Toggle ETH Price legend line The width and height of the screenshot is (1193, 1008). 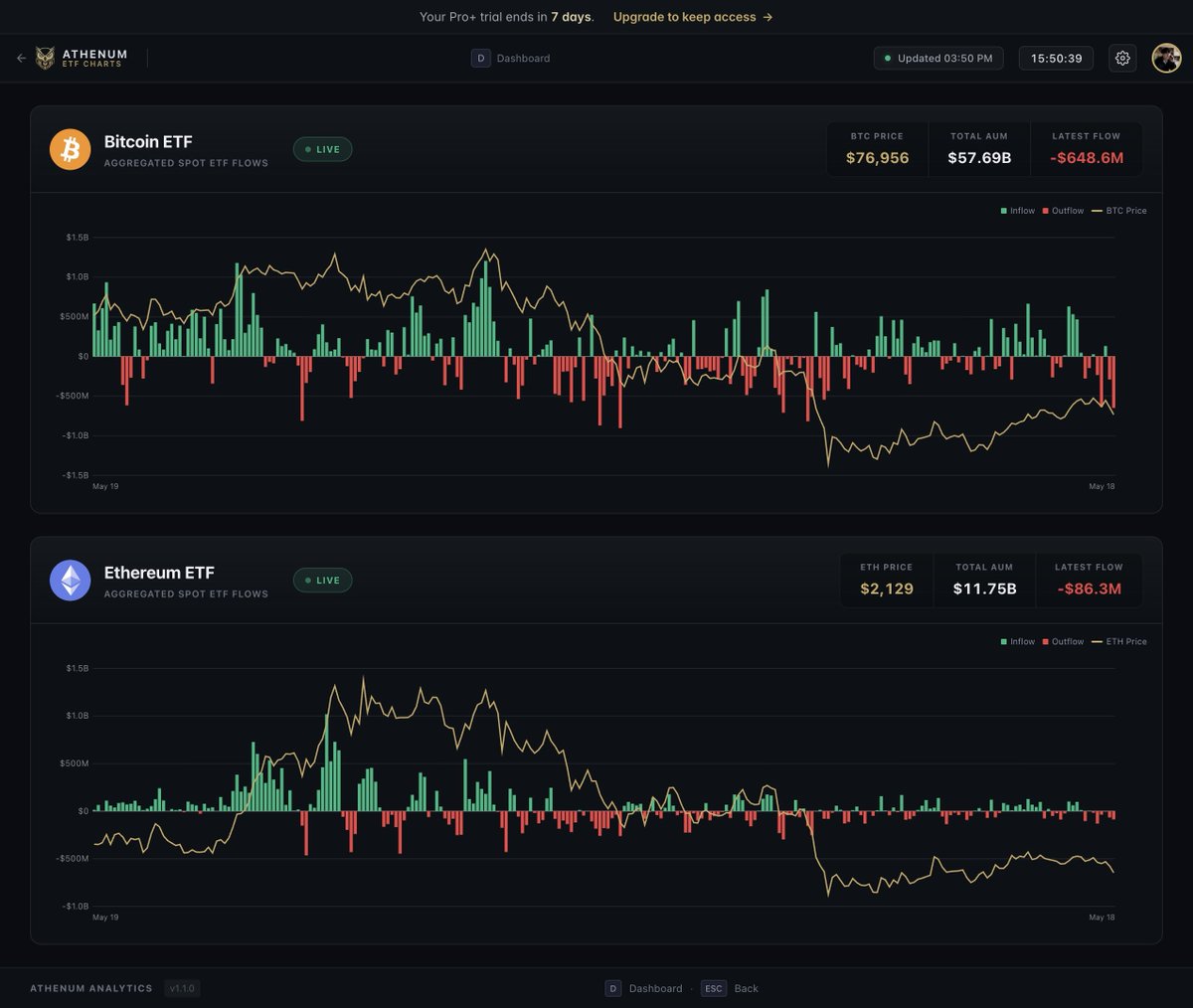click(1119, 641)
